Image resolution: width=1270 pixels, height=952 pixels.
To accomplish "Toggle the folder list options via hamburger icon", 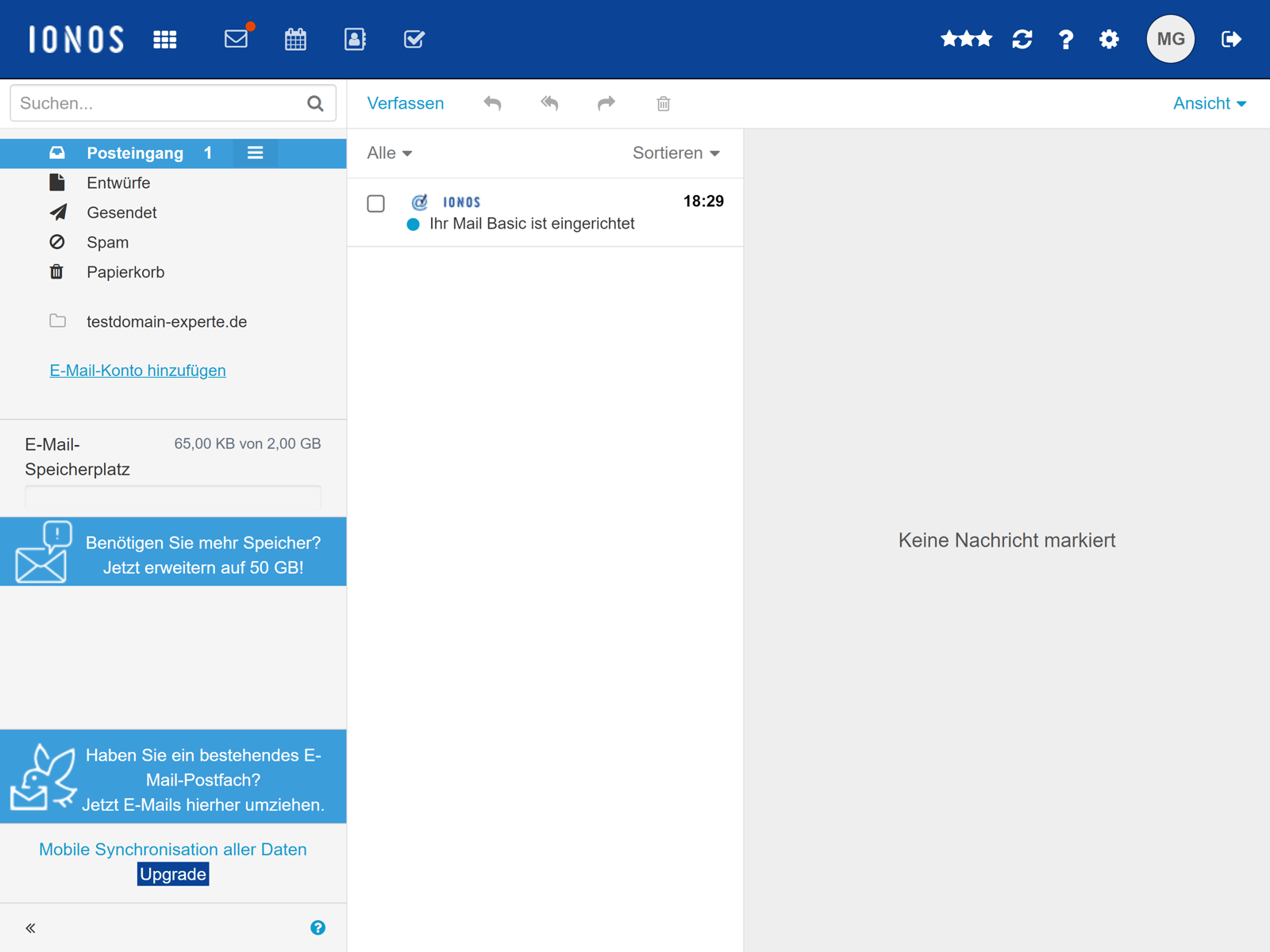I will pos(255,152).
